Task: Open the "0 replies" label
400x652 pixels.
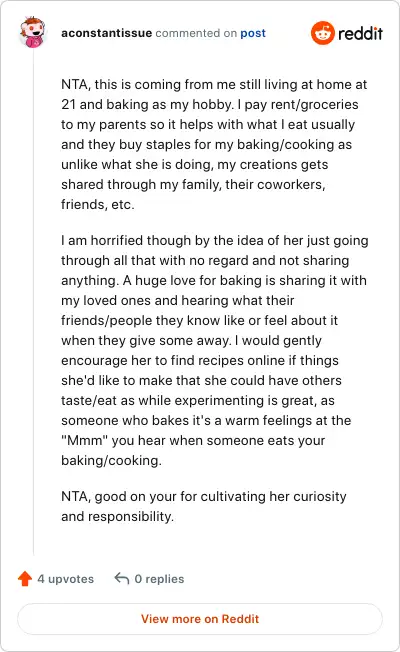Action: pos(159,579)
